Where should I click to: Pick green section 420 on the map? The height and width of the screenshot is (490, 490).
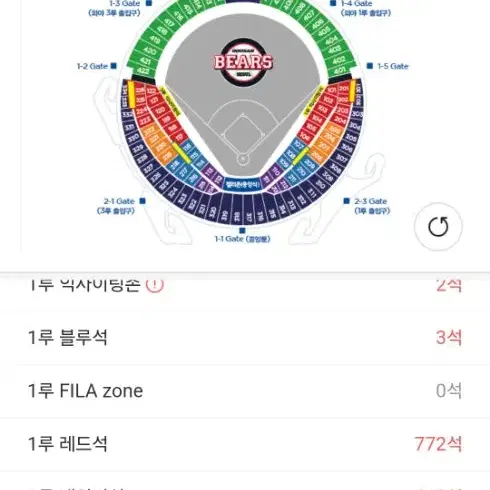coord(150,51)
